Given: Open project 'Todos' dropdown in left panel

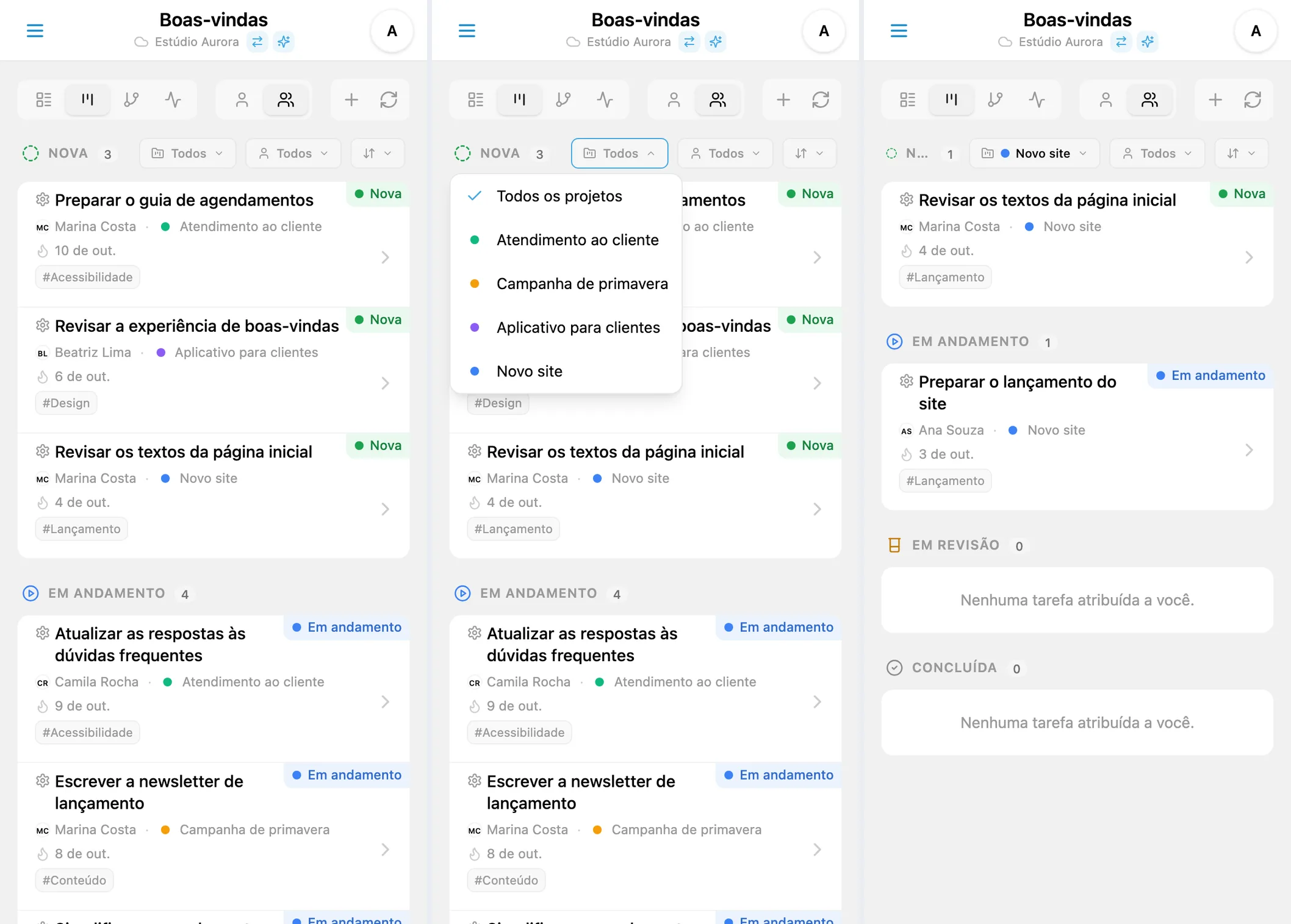Looking at the screenshot, I should [x=188, y=153].
